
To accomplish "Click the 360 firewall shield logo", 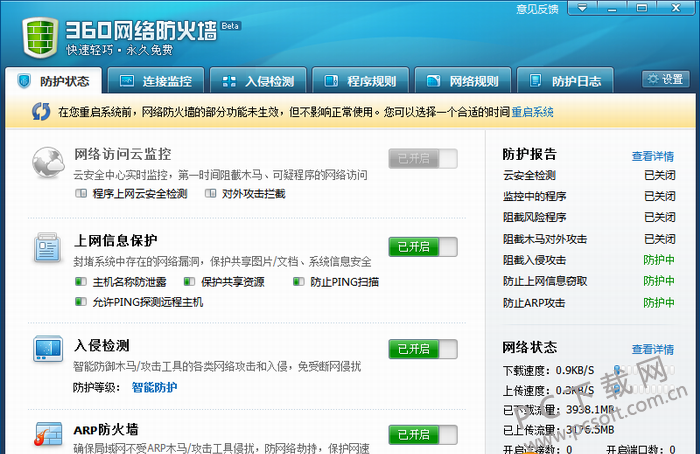I will click(40, 37).
